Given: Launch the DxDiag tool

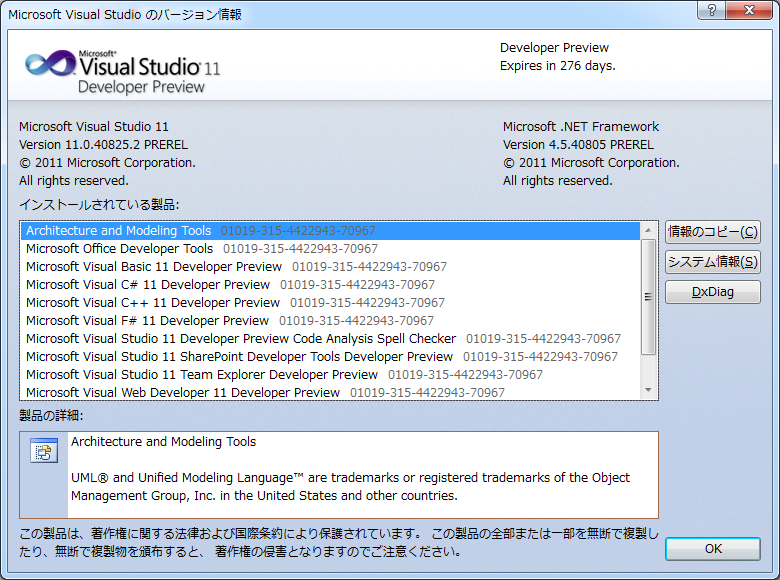Looking at the screenshot, I should coord(712,292).
